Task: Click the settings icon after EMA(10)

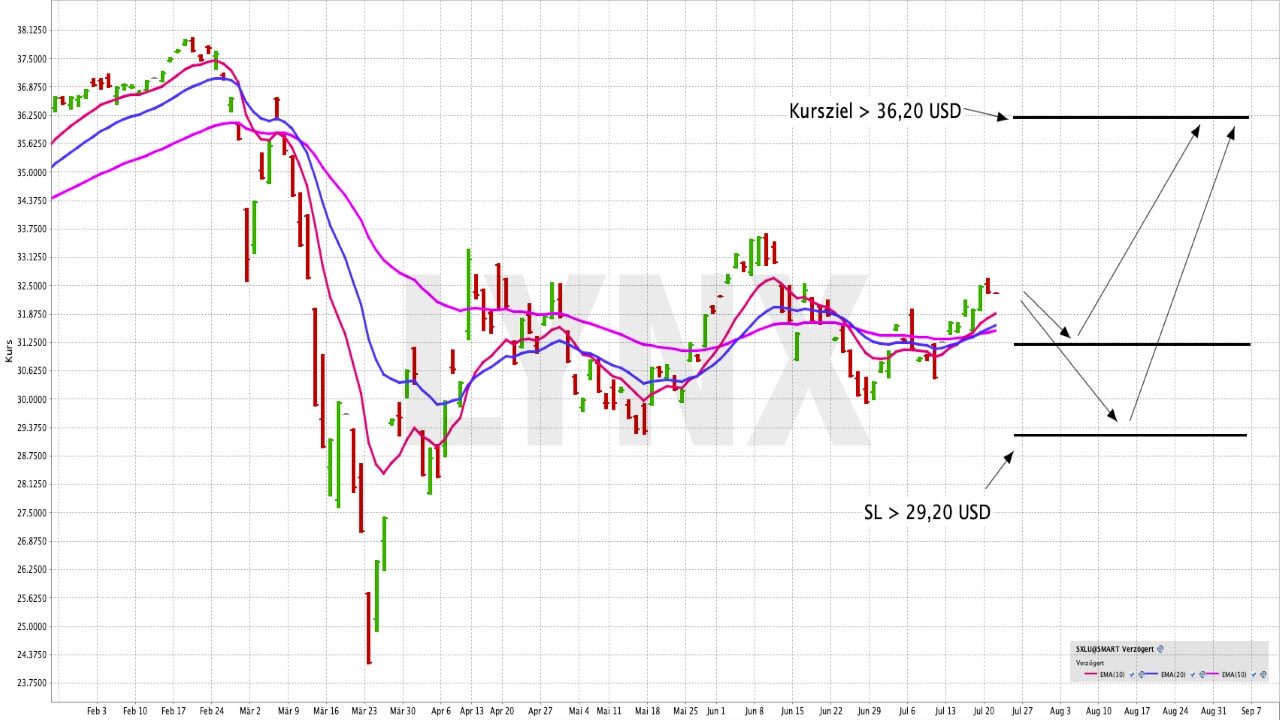Action: click(1141, 675)
